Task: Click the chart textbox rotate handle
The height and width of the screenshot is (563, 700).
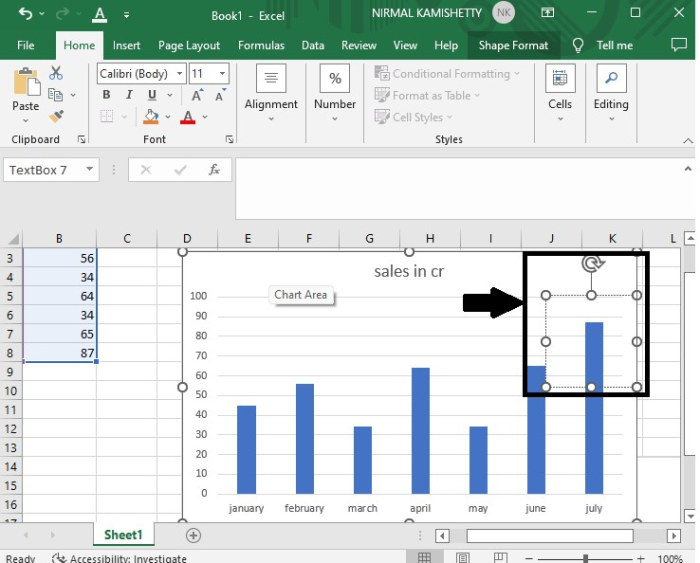Action: (x=592, y=264)
